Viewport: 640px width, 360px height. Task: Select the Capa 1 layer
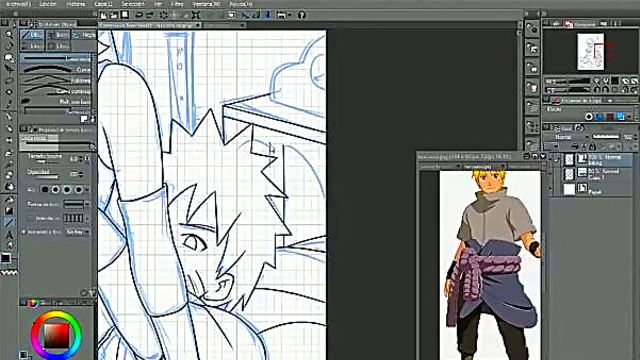click(x=598, y=174)
